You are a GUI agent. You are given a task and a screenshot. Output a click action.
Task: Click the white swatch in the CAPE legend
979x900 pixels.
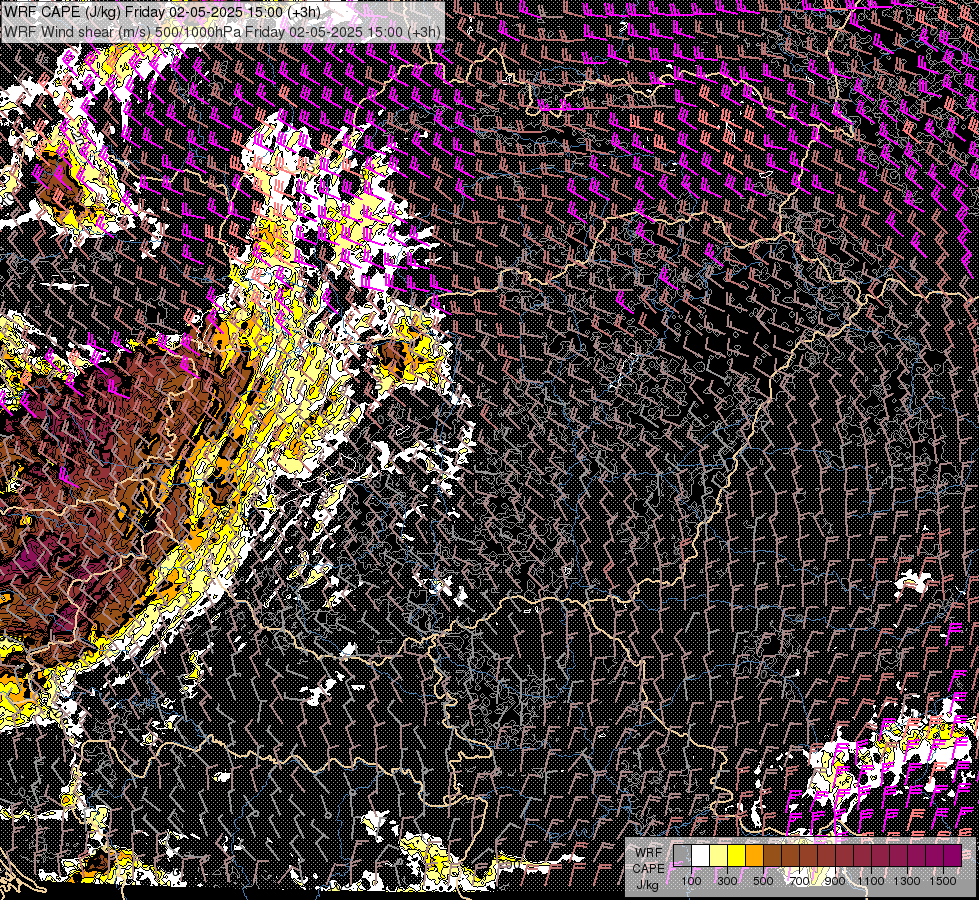(x=701, y=856)
